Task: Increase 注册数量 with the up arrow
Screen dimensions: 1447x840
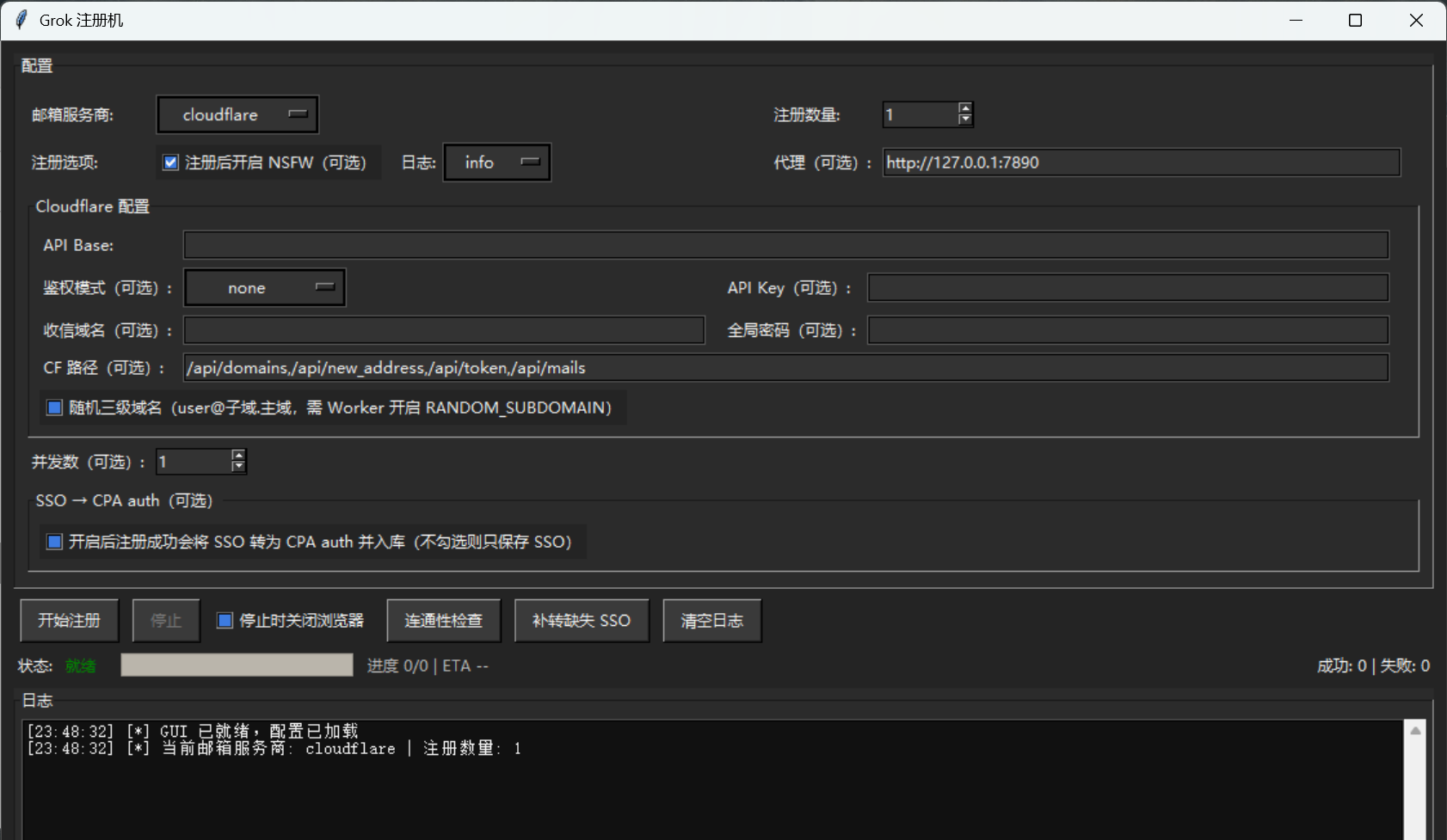Action: tap(965, 108)
